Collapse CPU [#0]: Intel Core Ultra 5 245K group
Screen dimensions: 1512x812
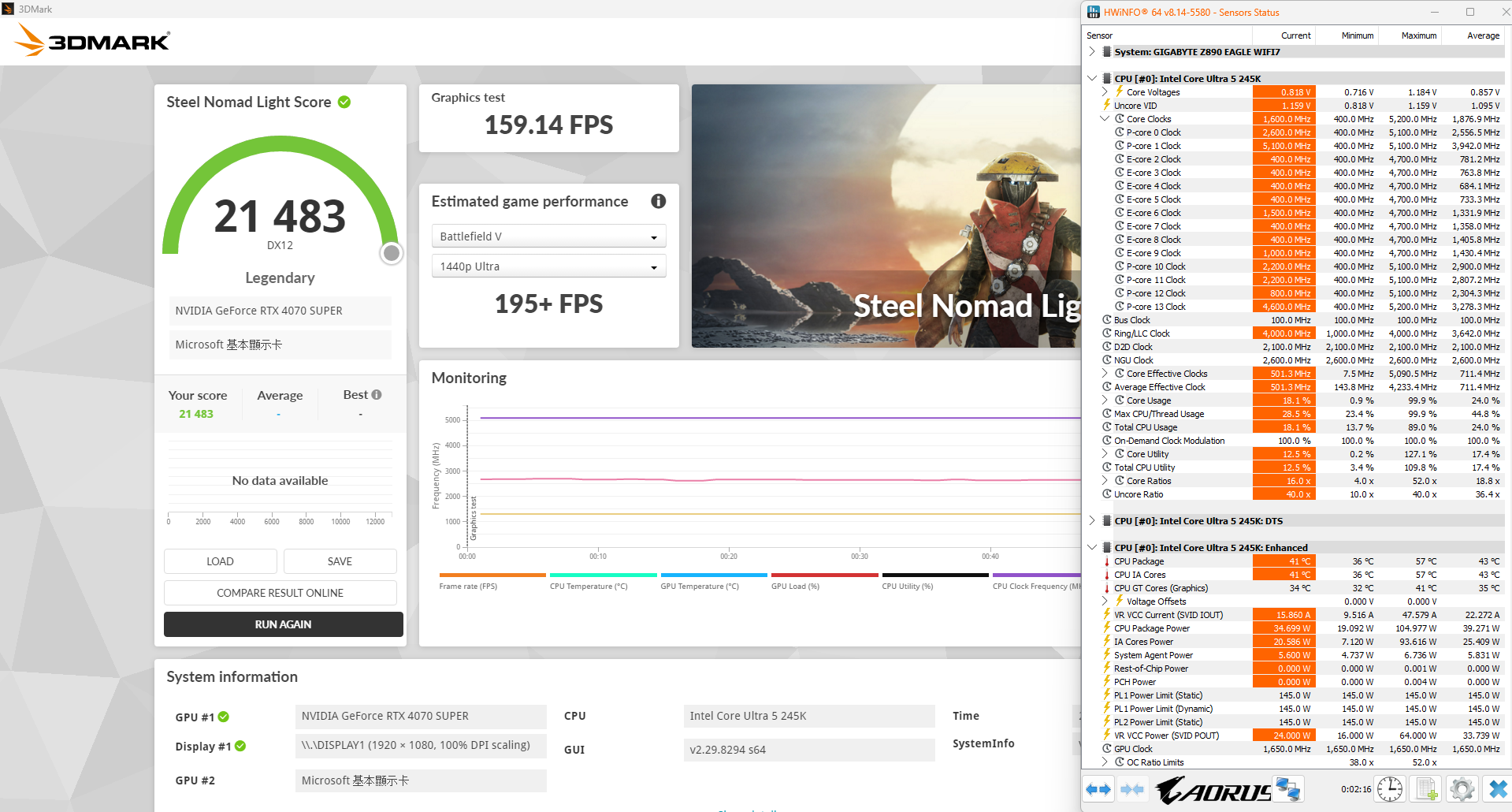click(x=1092, y=79)
